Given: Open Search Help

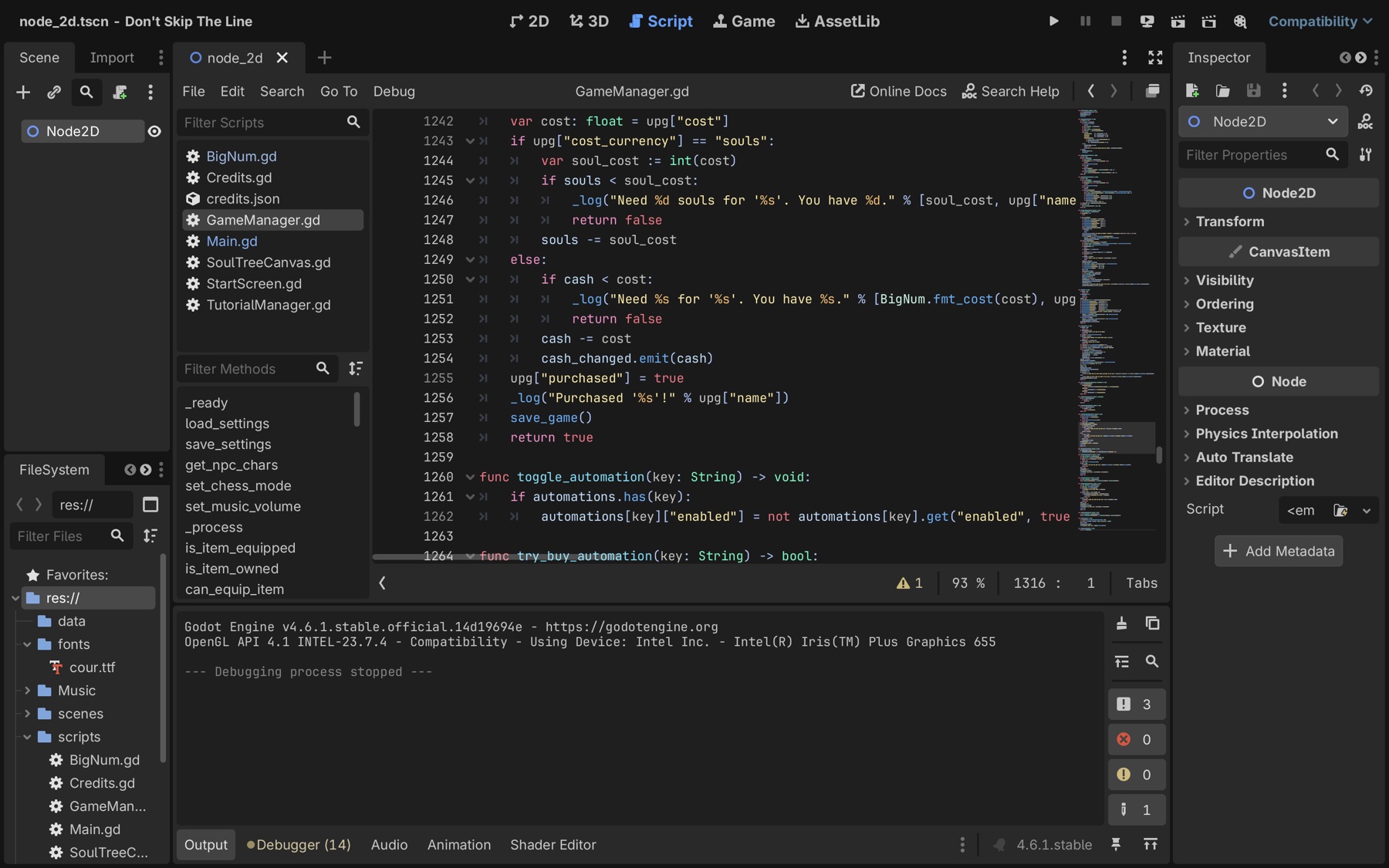Looking at the screenshot, I should point(1010,91).
